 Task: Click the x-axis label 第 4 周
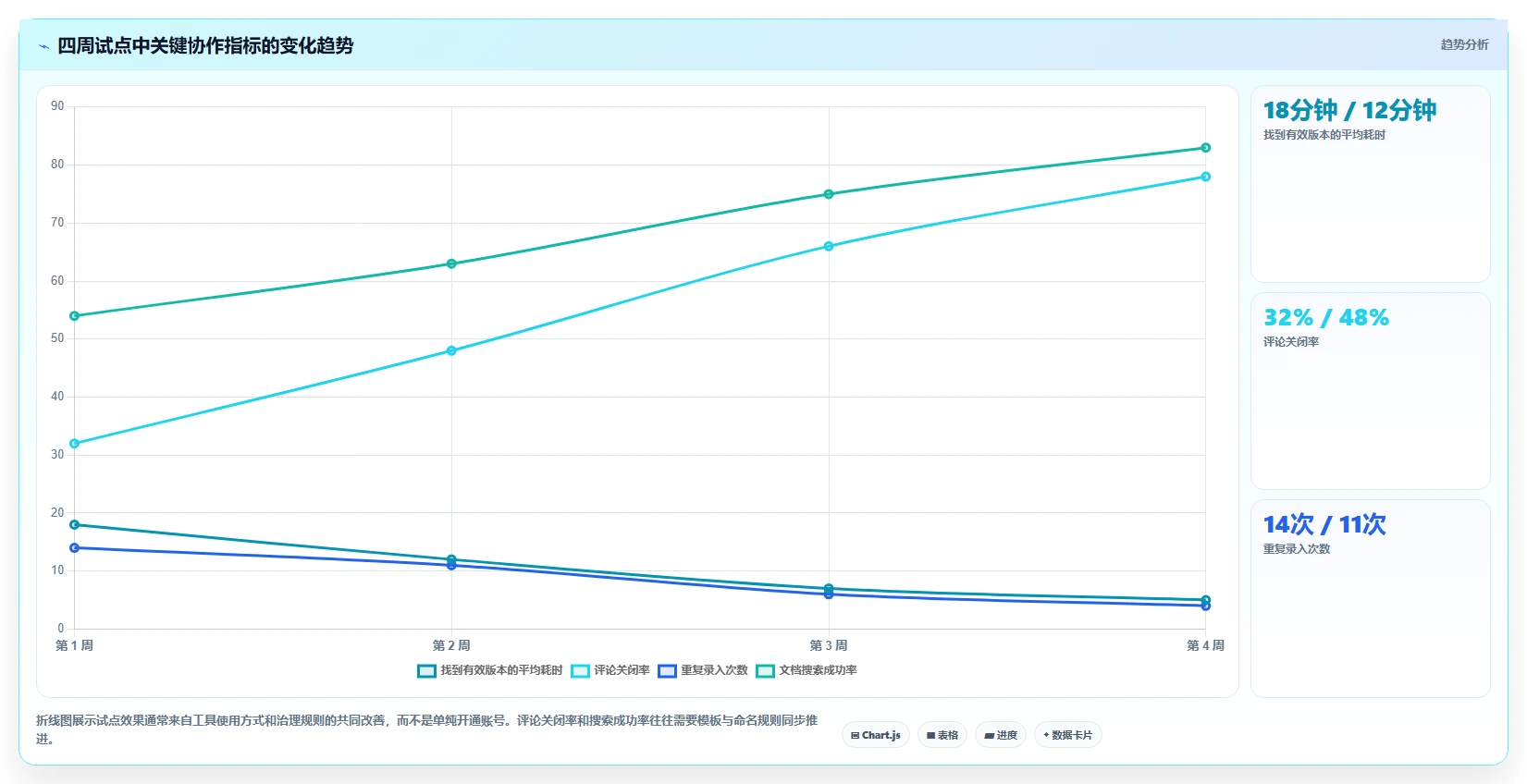[x=1205, y=645]
